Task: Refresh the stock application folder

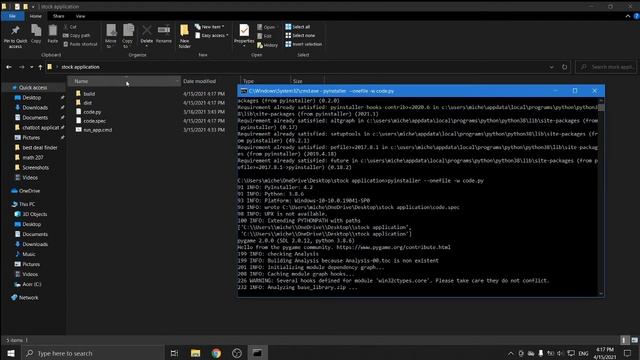Action: 564,67
